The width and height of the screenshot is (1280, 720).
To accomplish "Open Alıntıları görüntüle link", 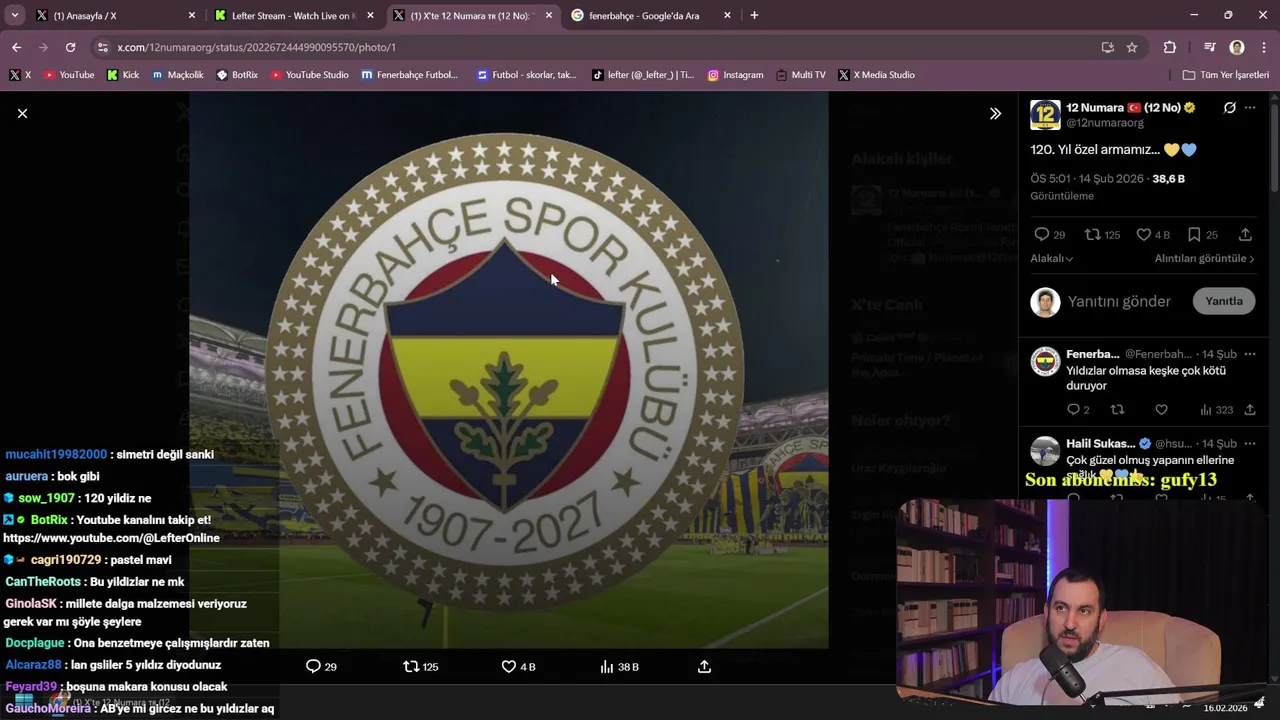I will click(1204, 258).
